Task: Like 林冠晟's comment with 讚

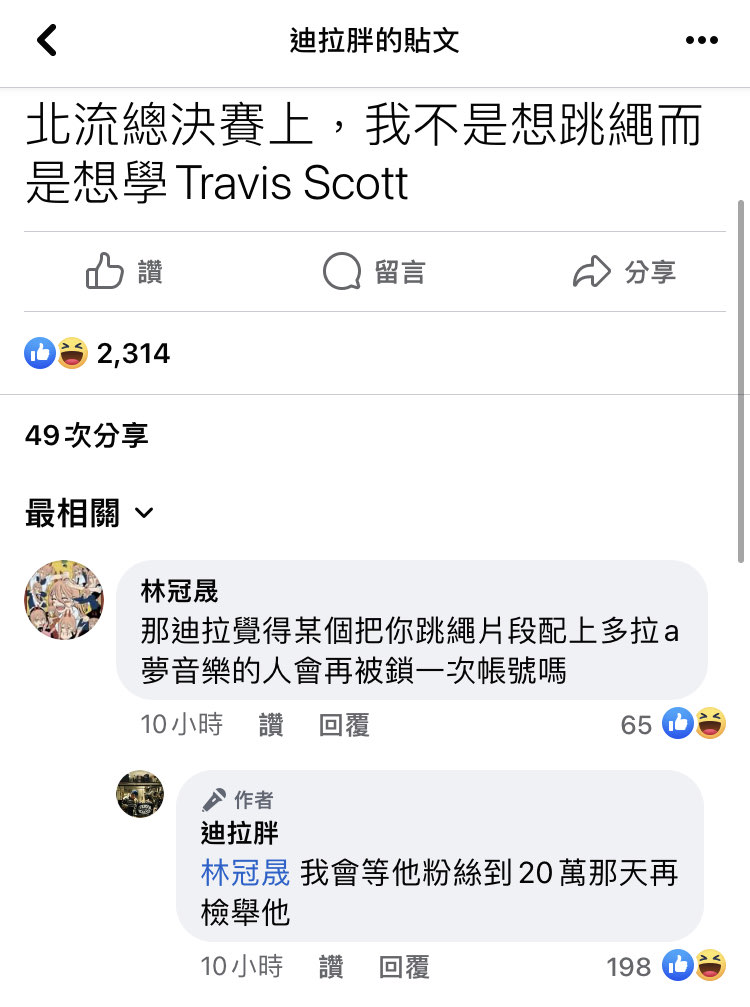Action: coord(271,725)
